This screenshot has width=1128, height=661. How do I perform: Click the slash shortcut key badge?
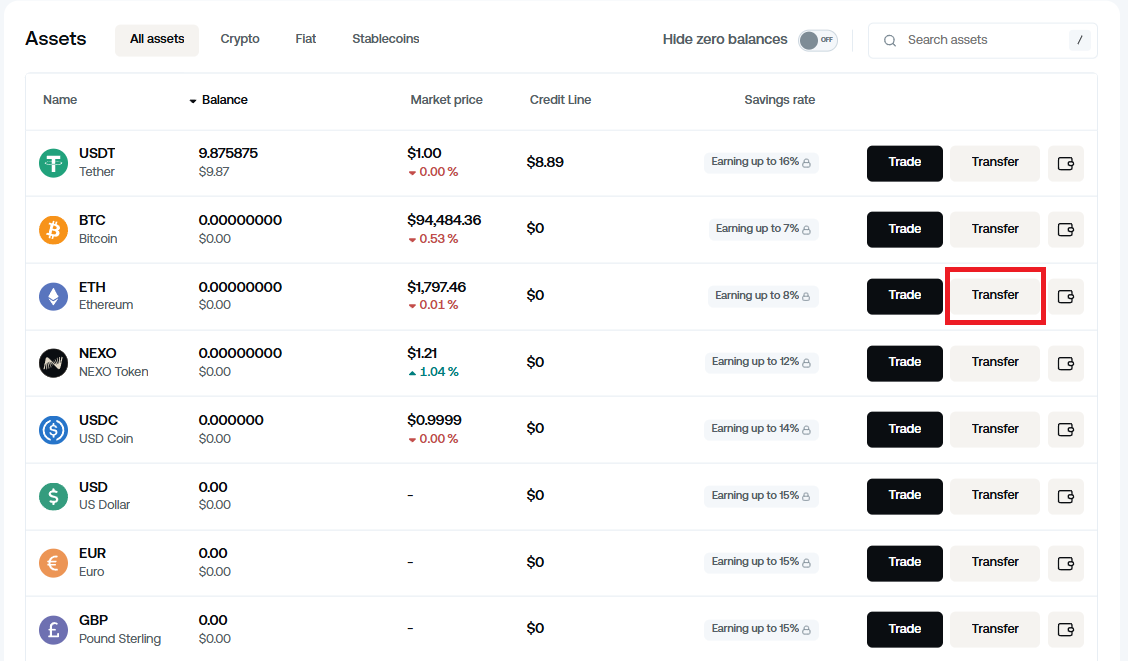tap(1079, 40)
